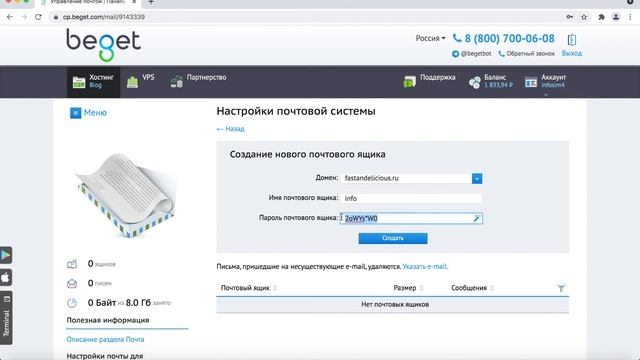Screen dimensions: 640x360
Task: Click the 'Полезная информация' heading
Action: click(x=108, y=320)
